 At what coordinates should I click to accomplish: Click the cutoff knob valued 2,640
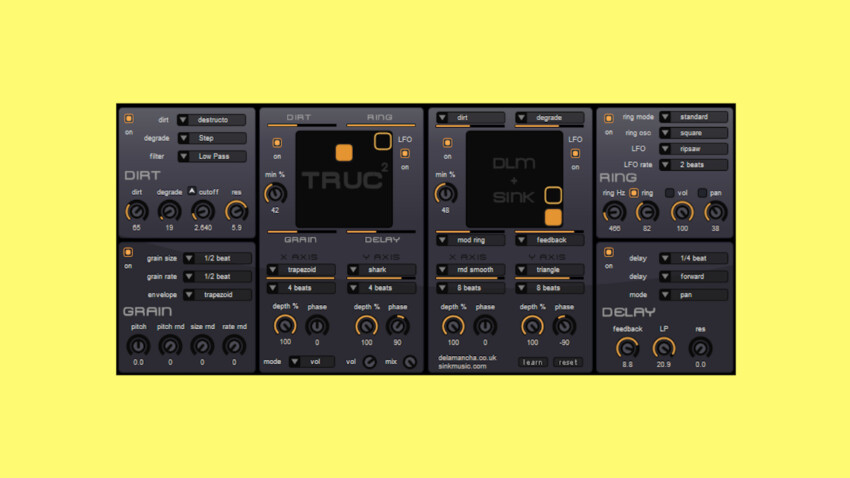click(x=203, y=211)
